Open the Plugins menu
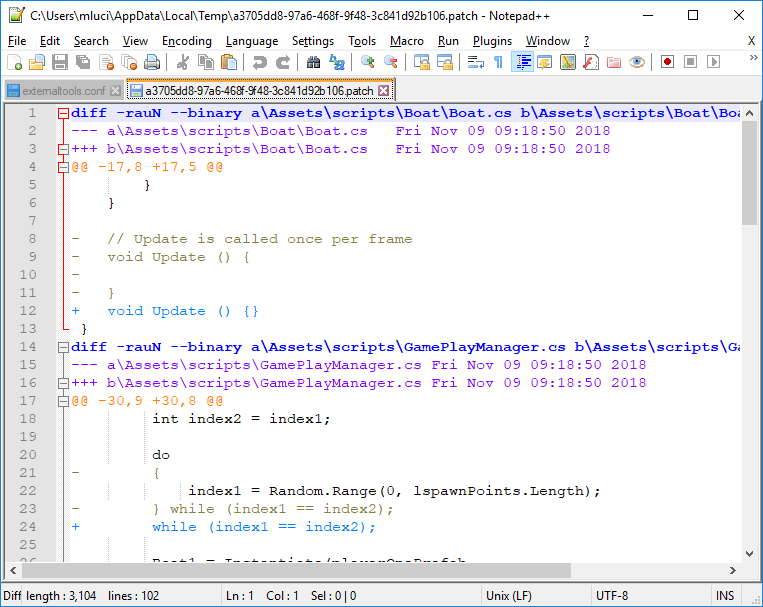 click(492, 41)
